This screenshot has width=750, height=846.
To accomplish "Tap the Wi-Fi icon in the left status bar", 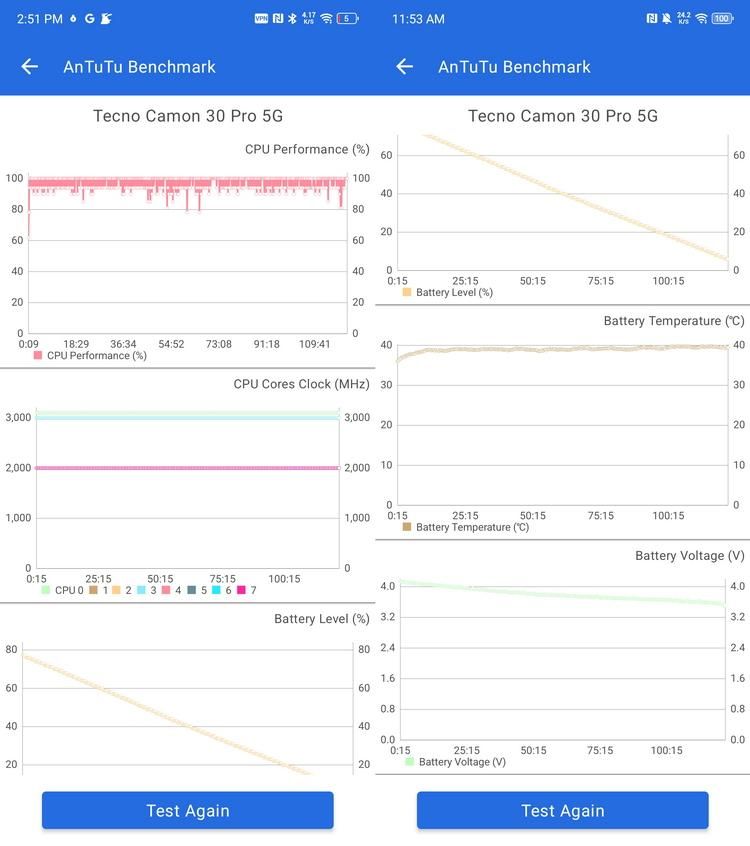I will tap(326, 19).
